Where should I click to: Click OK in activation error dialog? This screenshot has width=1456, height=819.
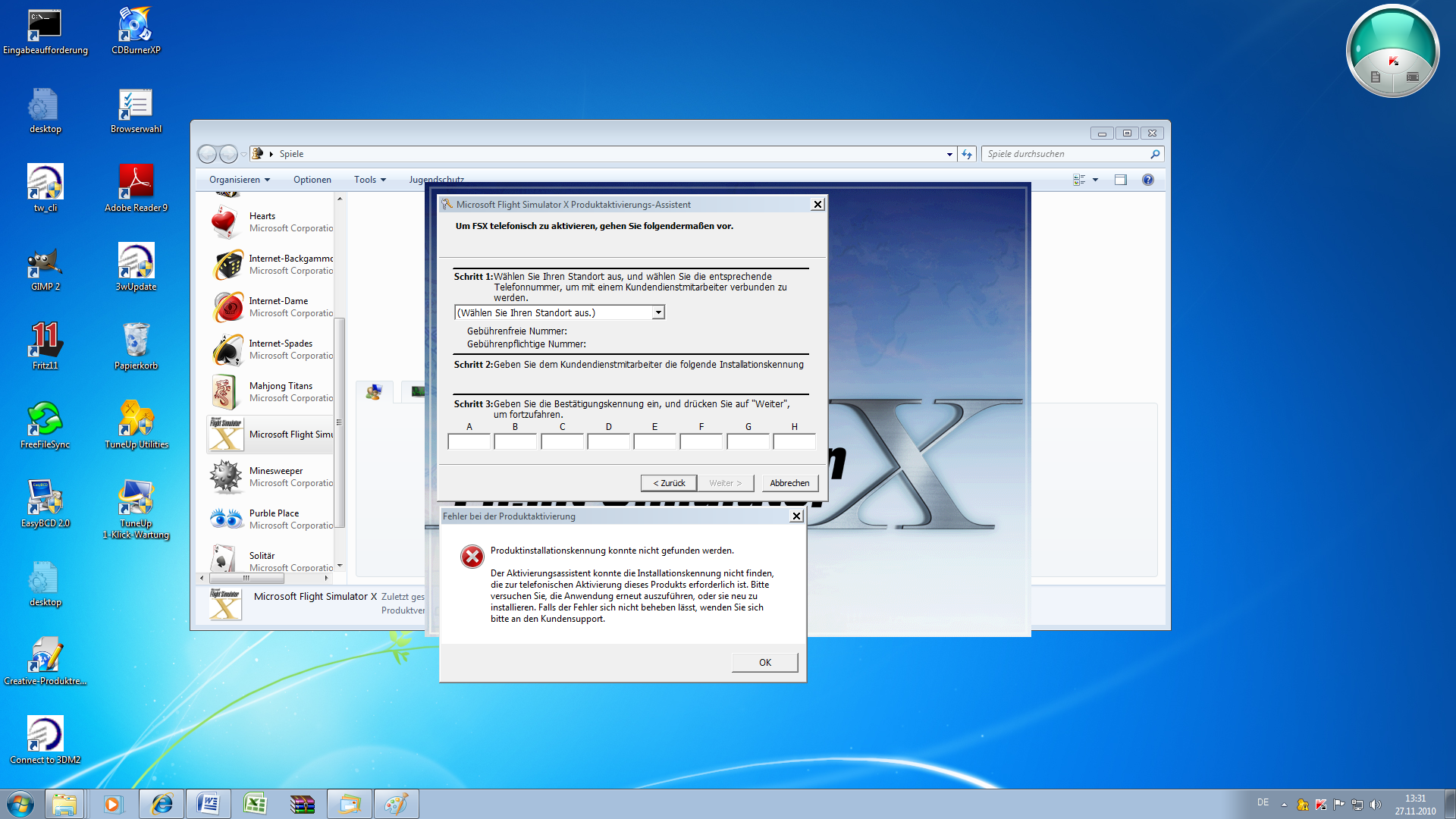tap(764, 663)
